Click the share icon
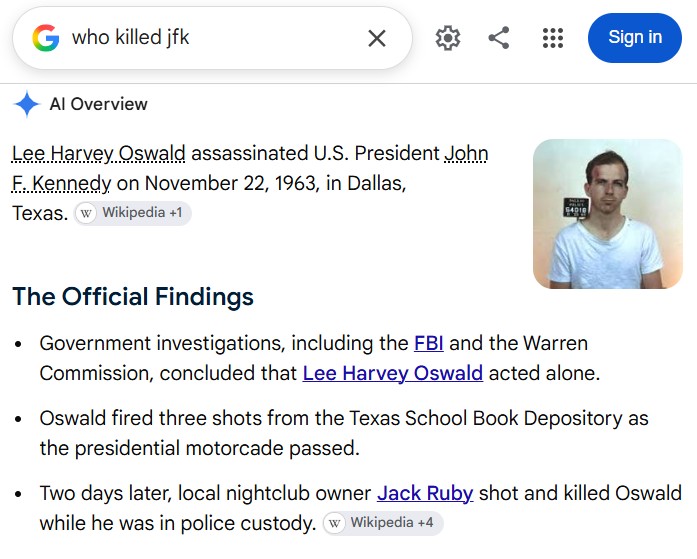The image size is (697, 559). [499, 38]
